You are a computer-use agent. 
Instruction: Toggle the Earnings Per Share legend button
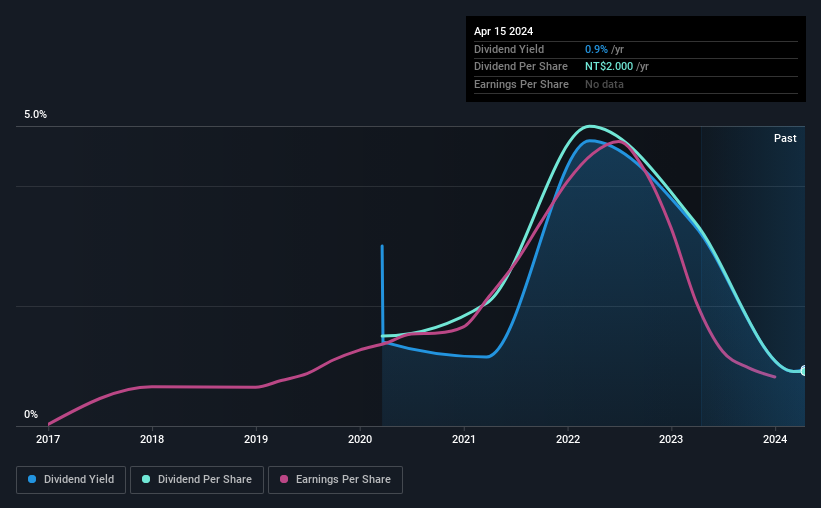click(x=335, y=480)
